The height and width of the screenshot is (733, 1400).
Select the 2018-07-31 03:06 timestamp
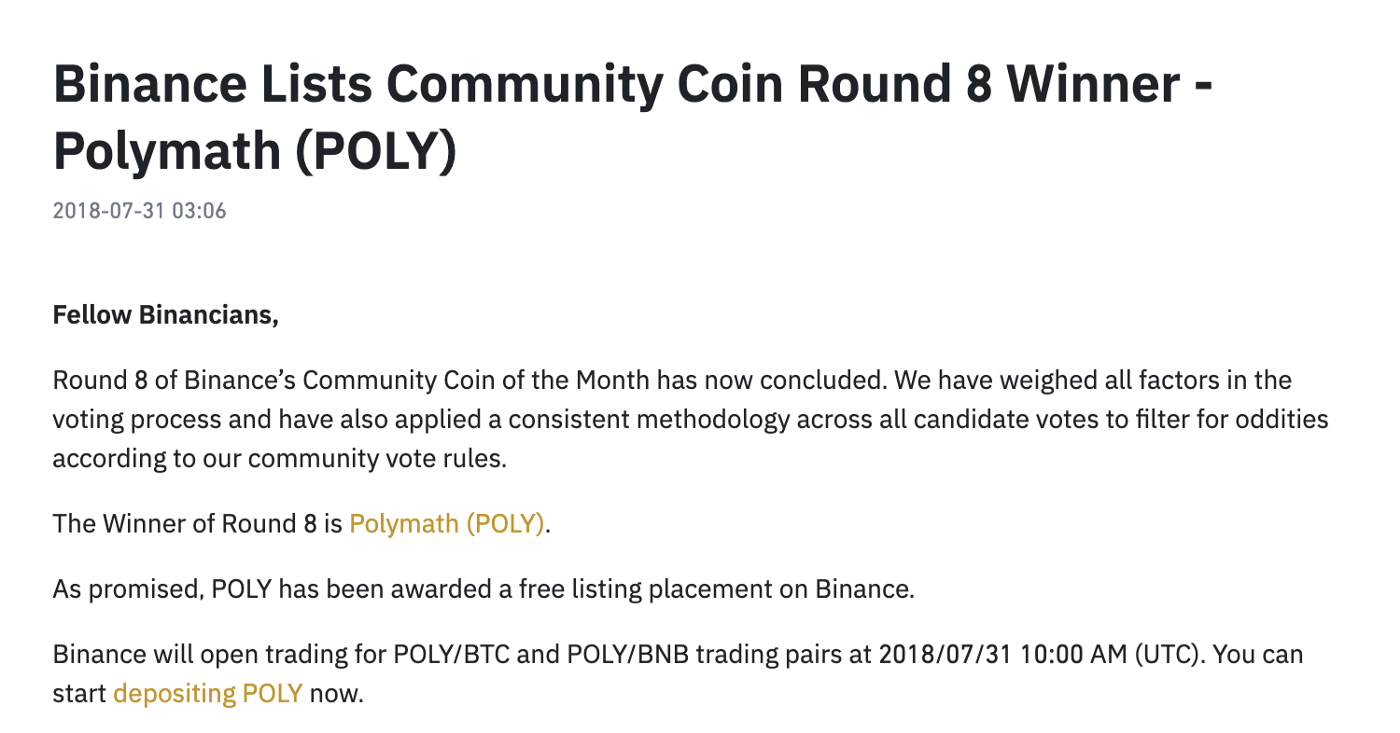[x=140, y=211]
